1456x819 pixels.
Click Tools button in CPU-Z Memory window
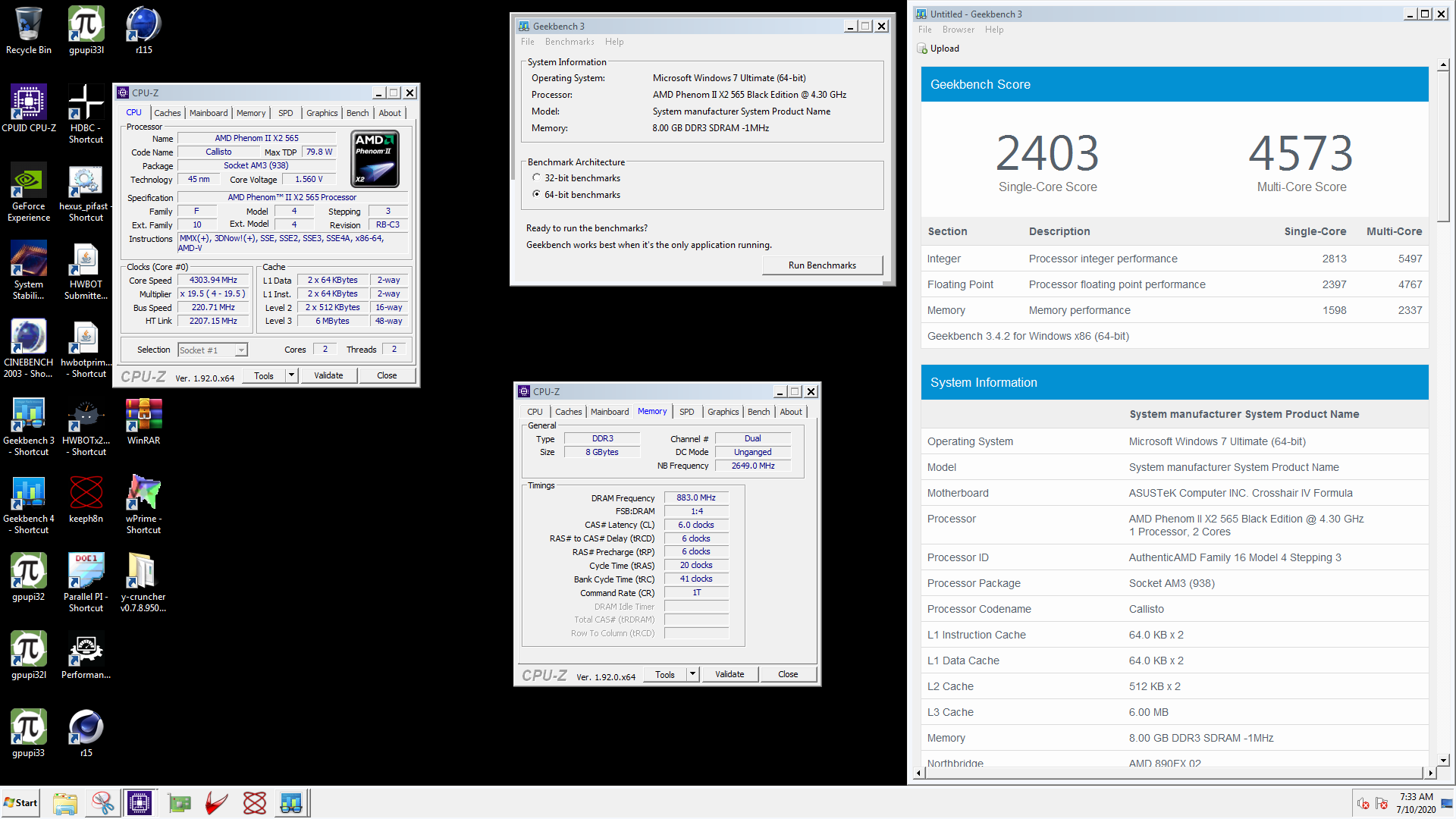coord(665,674)
